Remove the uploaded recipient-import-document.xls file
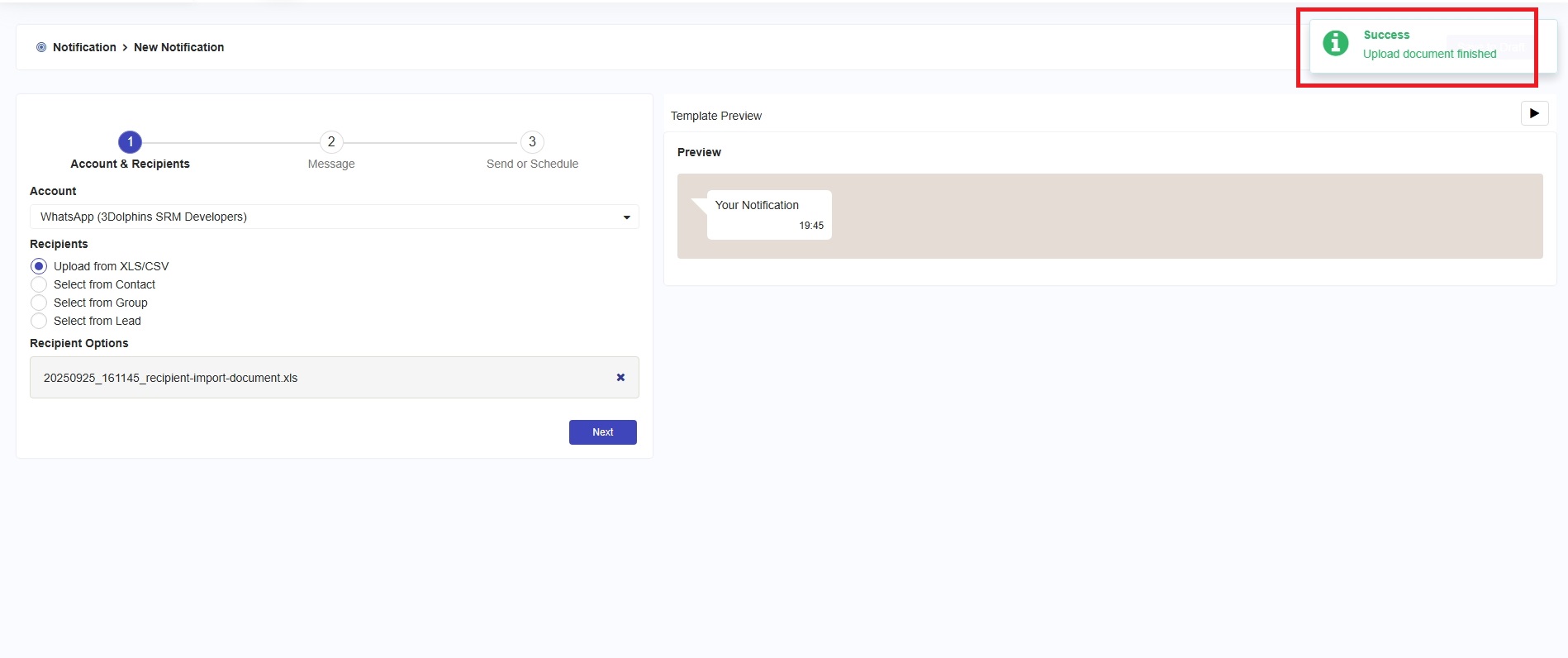Image resolution: width=1568 pixels, height=658 pixels. pos(620,378)
